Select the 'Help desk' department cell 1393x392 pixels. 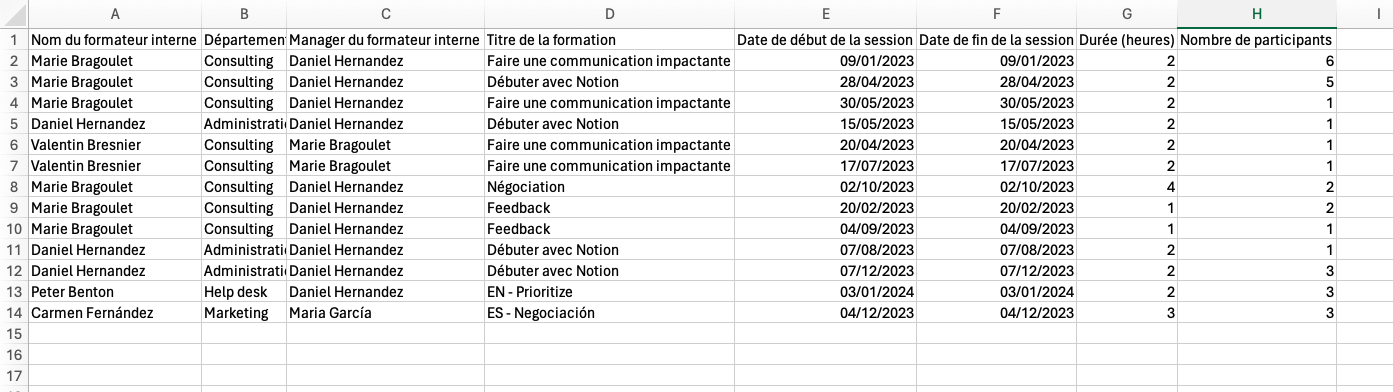(244, 292)
